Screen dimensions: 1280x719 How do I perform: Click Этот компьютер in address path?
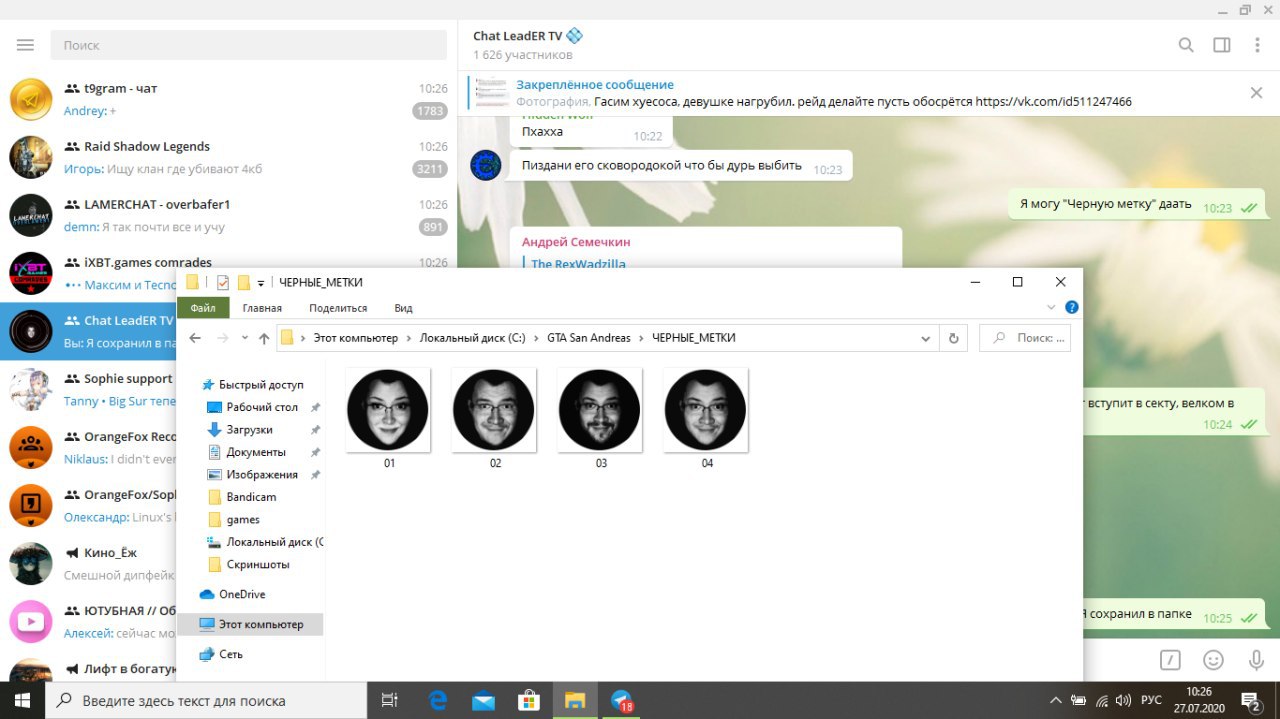coord(356,338)
